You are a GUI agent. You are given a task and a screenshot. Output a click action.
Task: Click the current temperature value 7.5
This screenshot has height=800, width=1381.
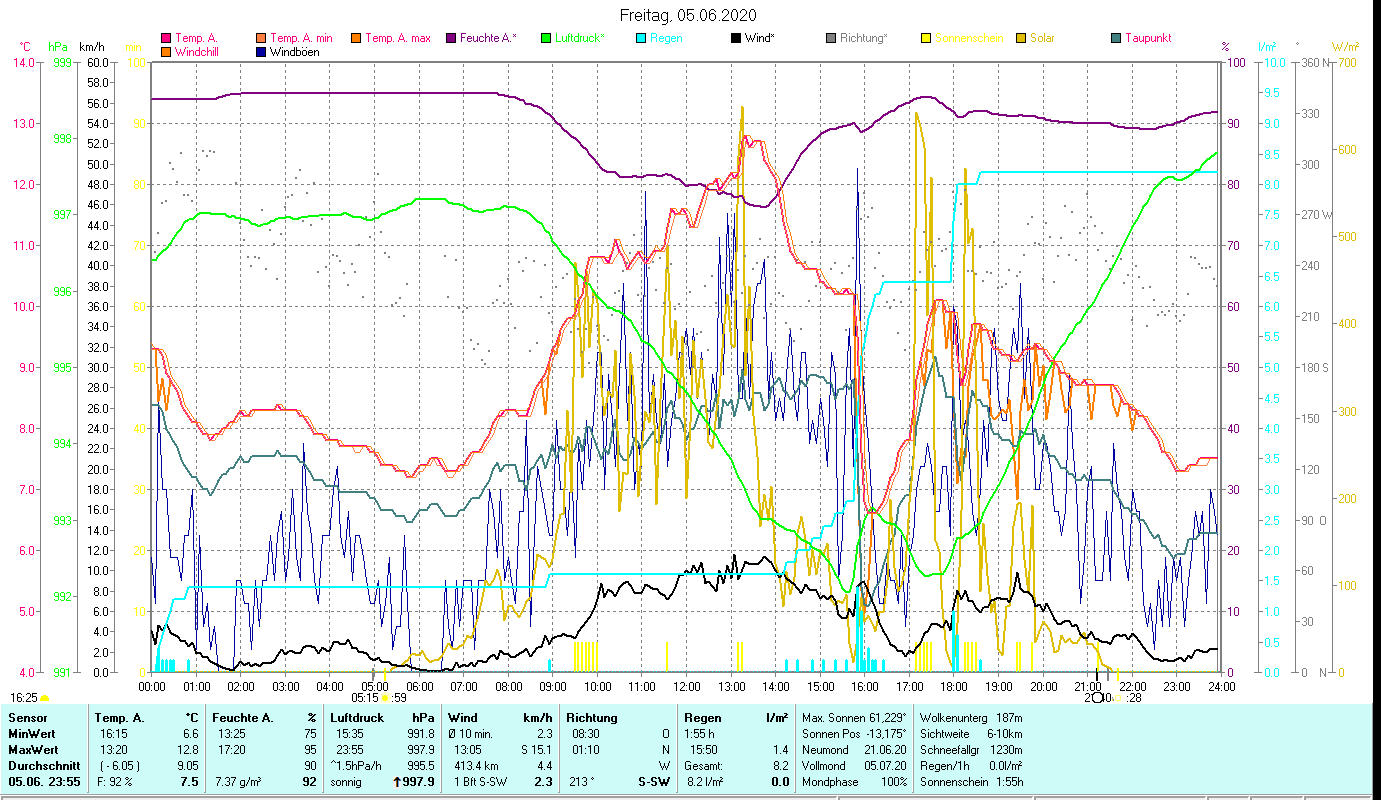pyautogui.click(x=190, y=782)
